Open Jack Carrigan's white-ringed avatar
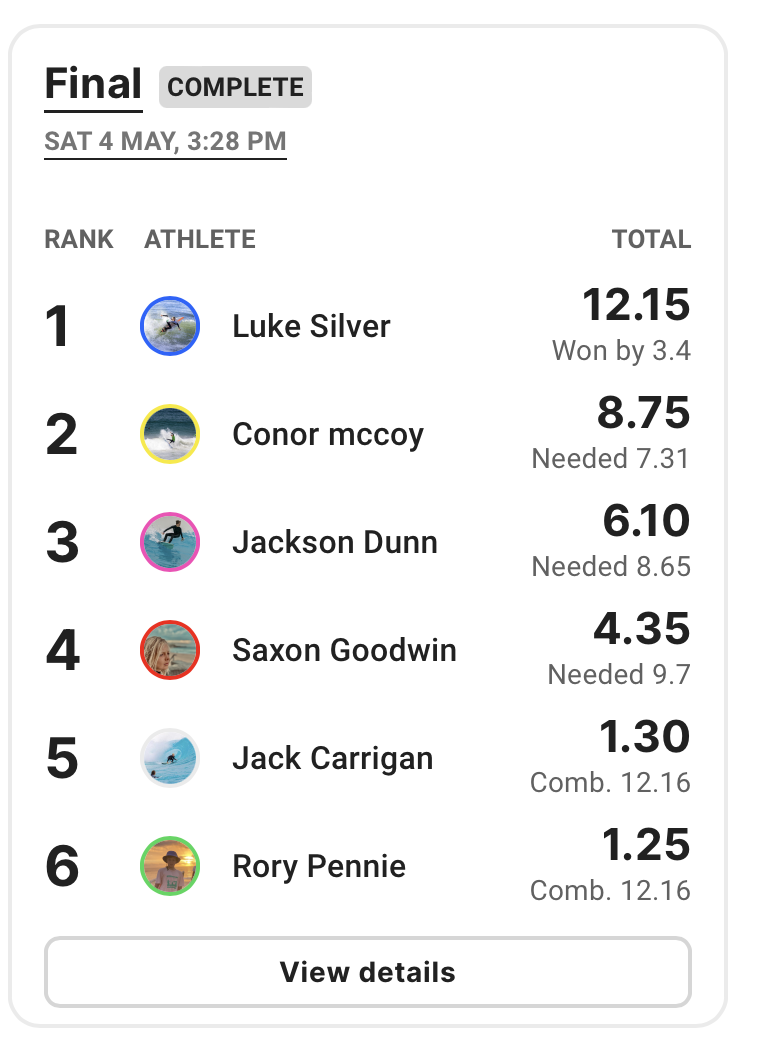Viewport: 766px width, 1052px height. [170, 758]
